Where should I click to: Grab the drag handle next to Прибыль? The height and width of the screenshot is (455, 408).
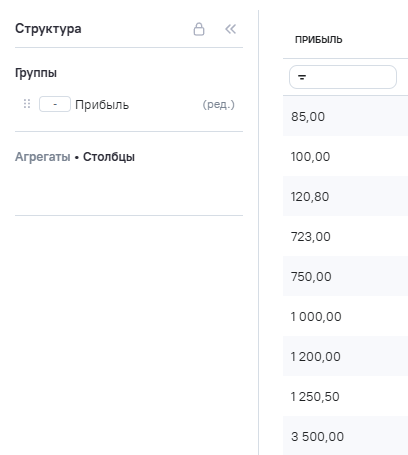click(x=27, y=104)
